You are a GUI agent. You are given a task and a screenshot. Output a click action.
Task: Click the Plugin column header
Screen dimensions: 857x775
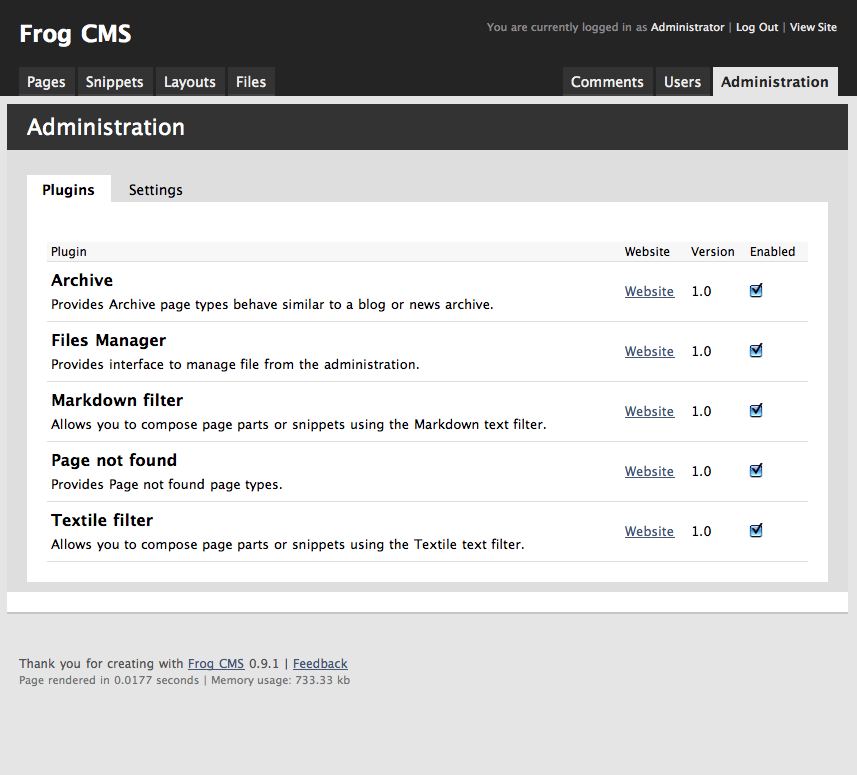[x=69, y=252]
